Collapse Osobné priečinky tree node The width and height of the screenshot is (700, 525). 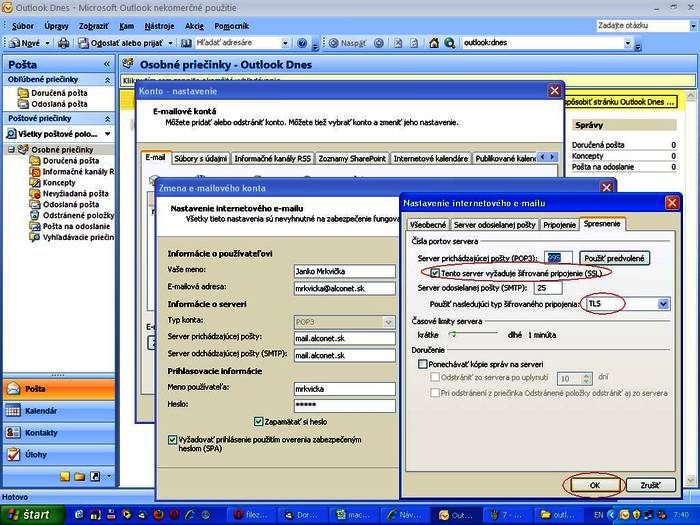point(11,150)
